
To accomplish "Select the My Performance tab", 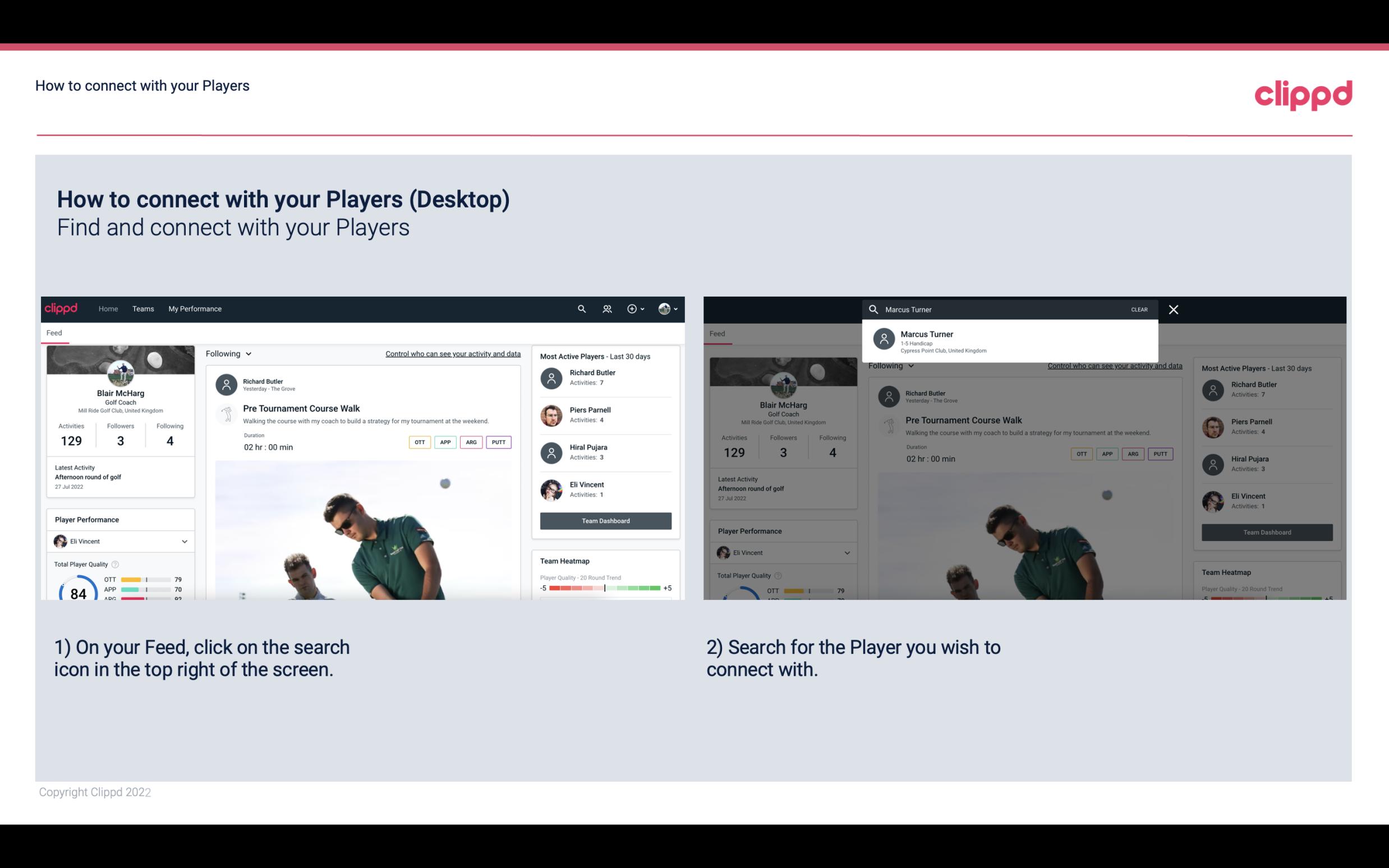I will [194, 308].
